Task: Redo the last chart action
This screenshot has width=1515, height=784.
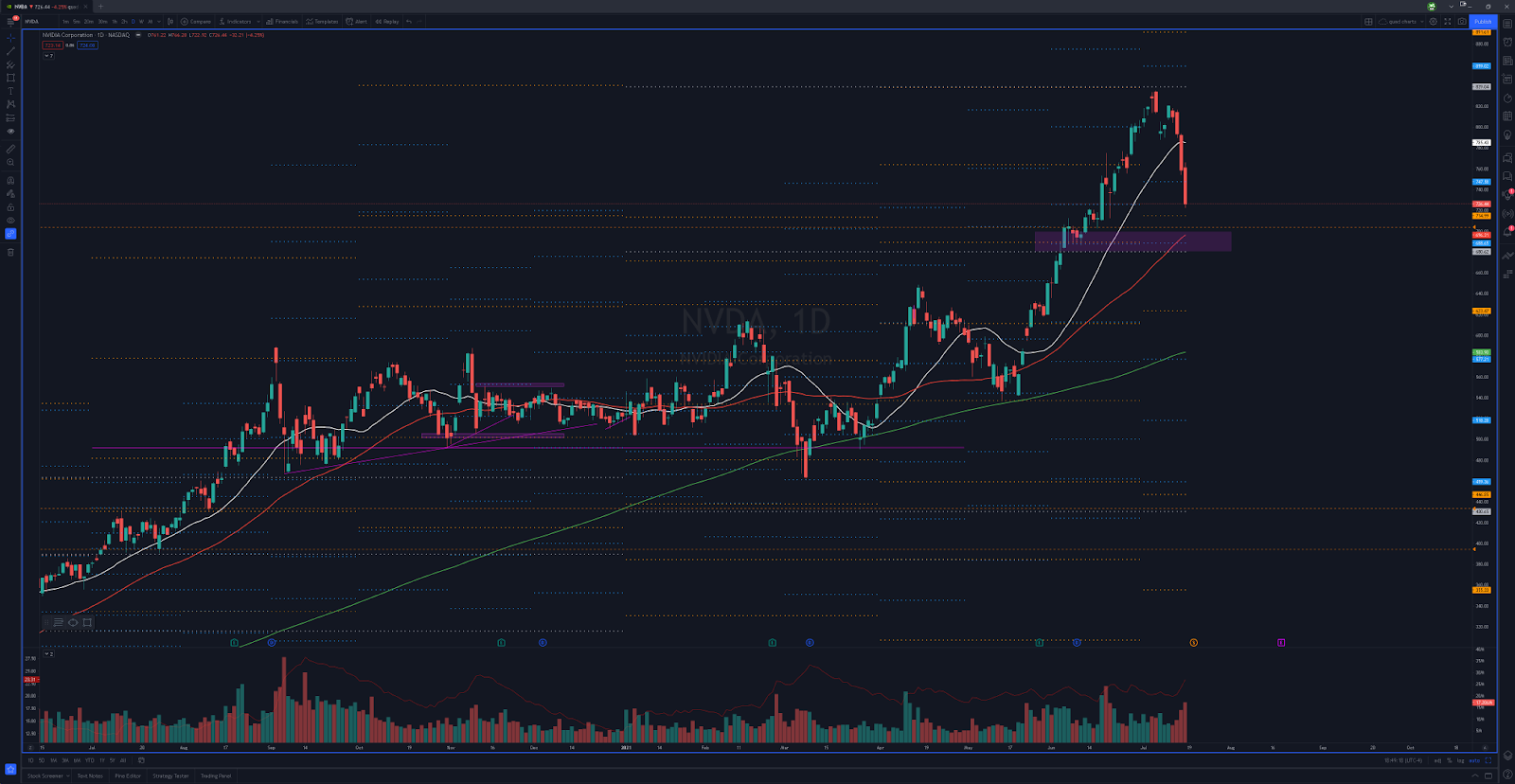Action: 419,21
